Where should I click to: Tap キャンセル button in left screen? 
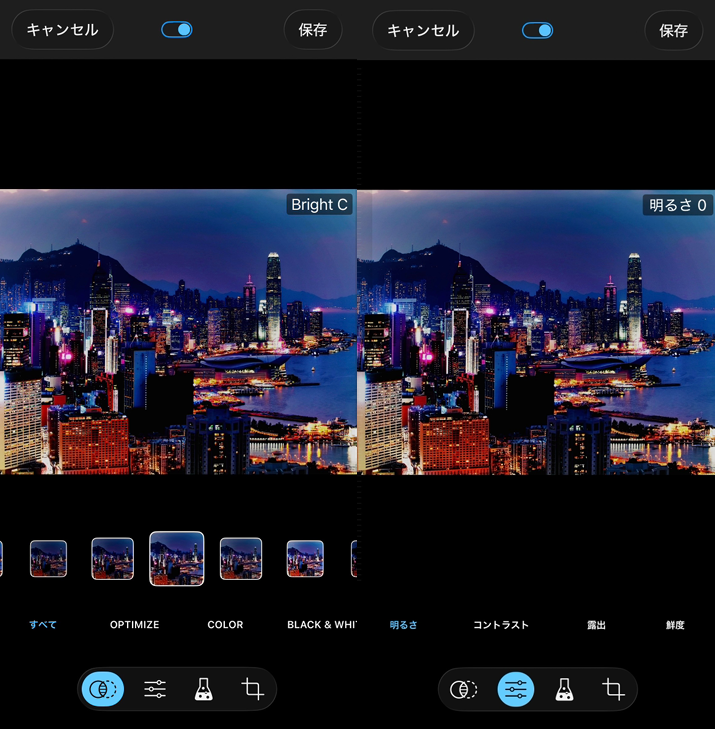[62, 30]
